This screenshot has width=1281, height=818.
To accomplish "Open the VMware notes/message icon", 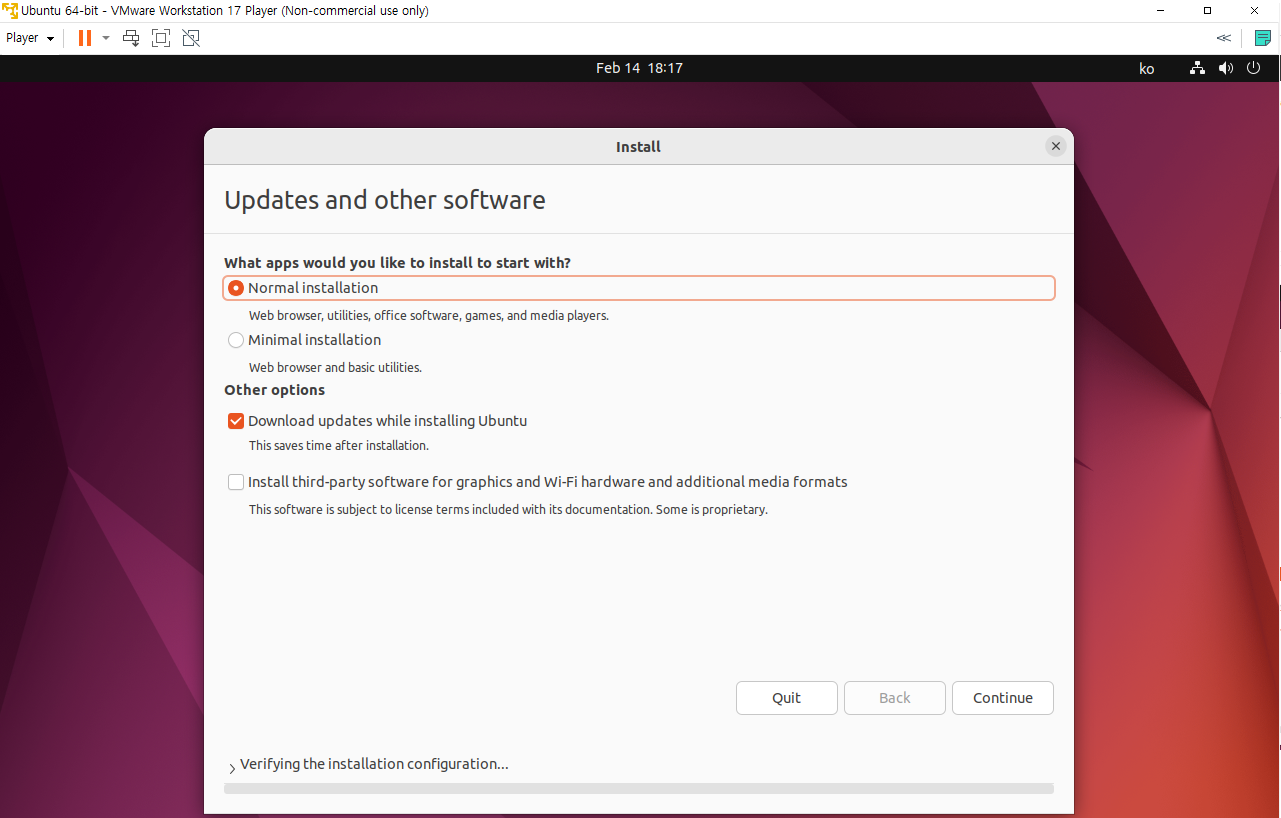I will (1263, 38).
